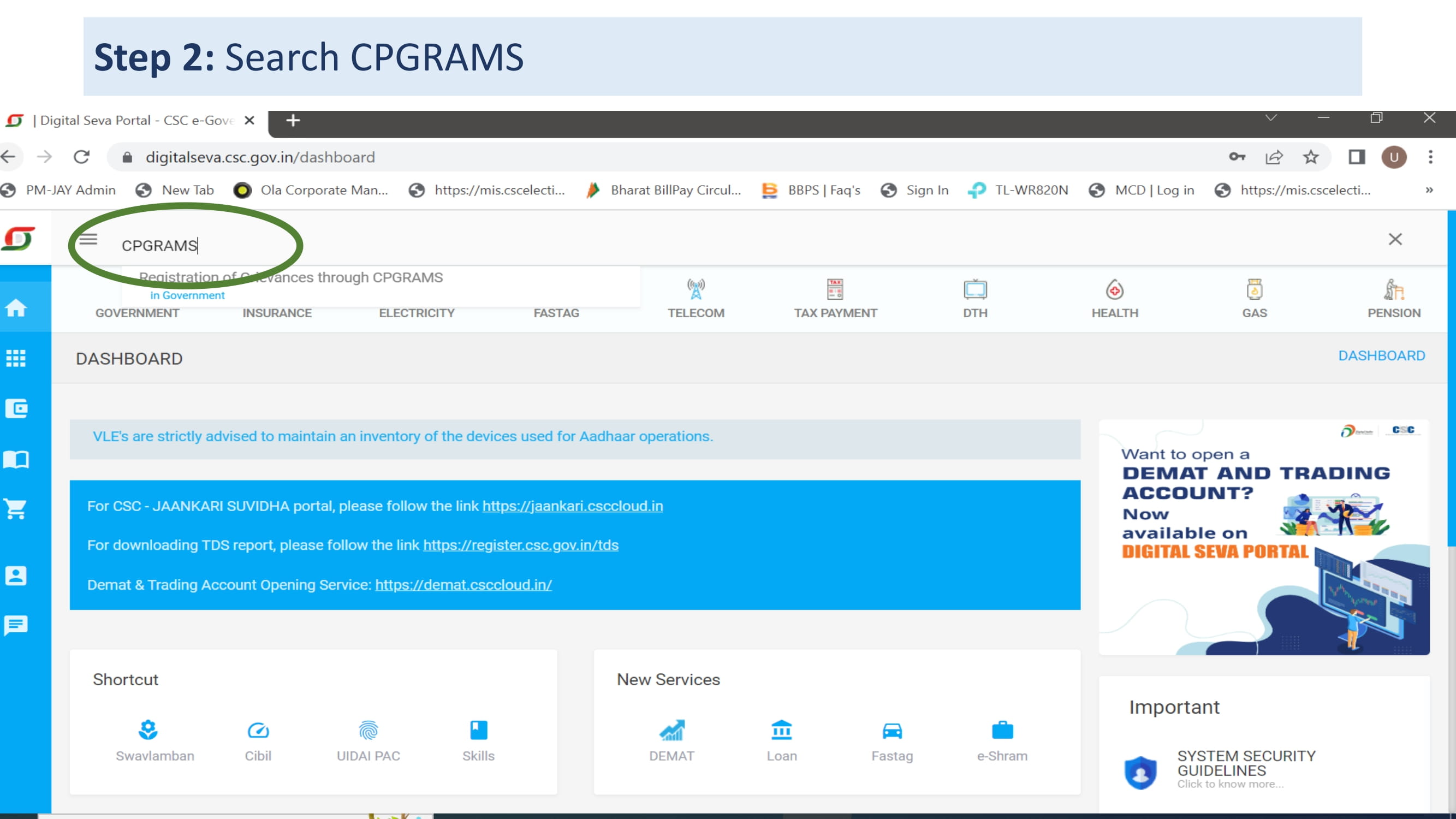The height and width of the screenshot is (819, 1456).
Task: Select the DTH service category
Action: point(975,299)
